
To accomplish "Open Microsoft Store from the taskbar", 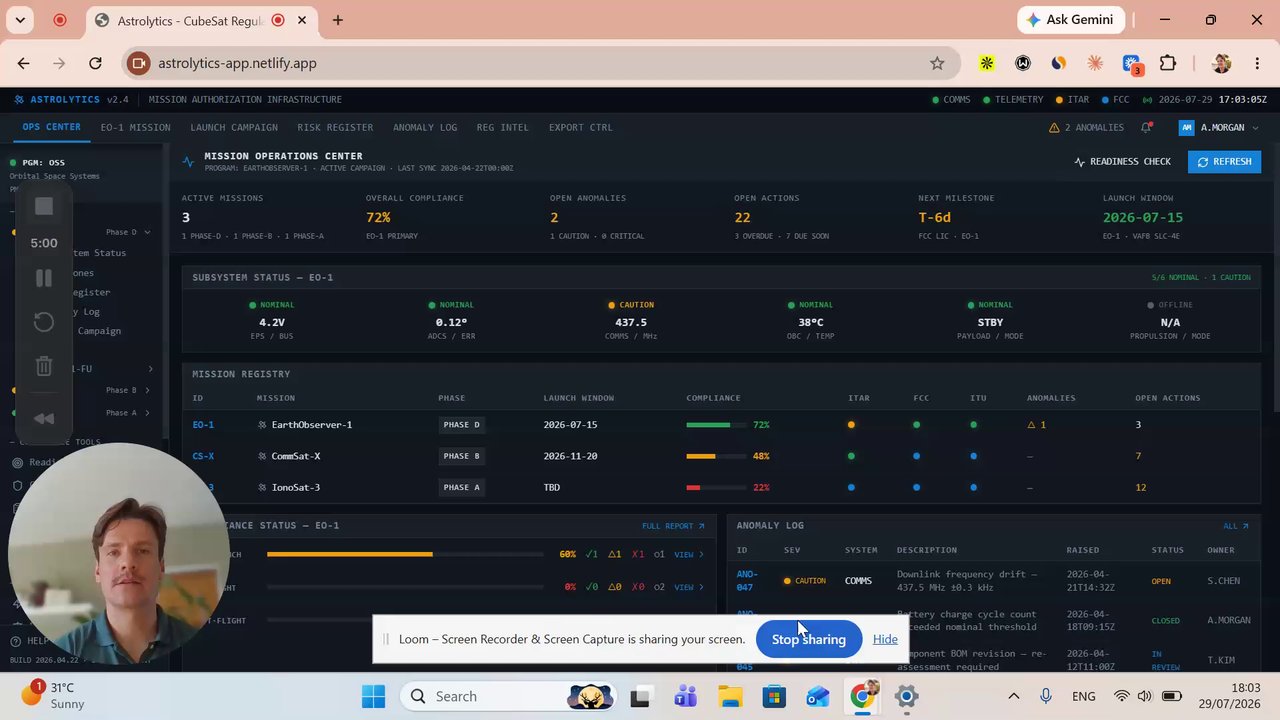I will point(774,696).
